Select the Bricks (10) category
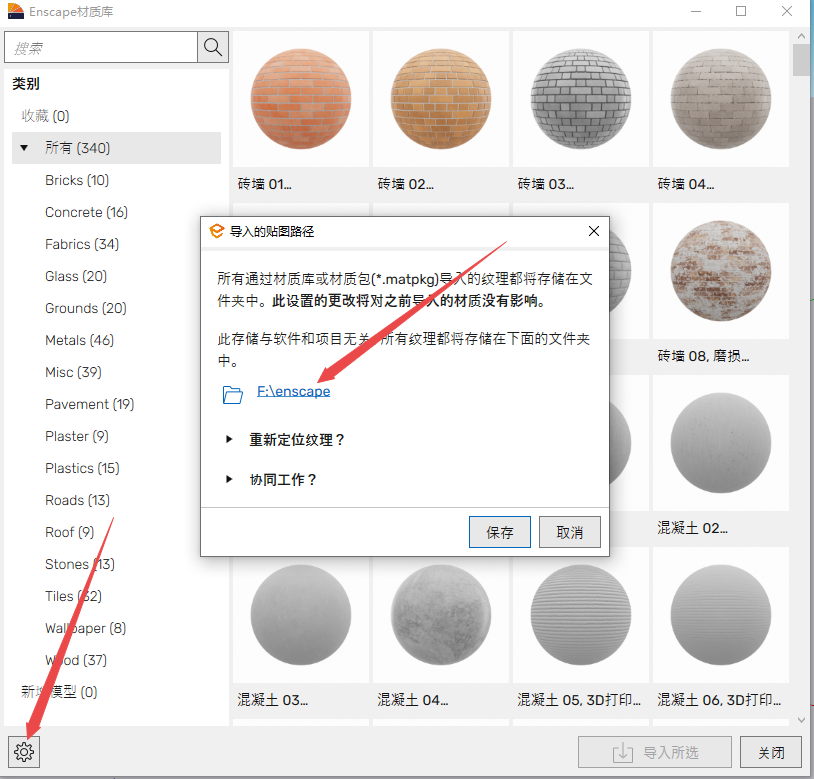 [x=77, y=180]
